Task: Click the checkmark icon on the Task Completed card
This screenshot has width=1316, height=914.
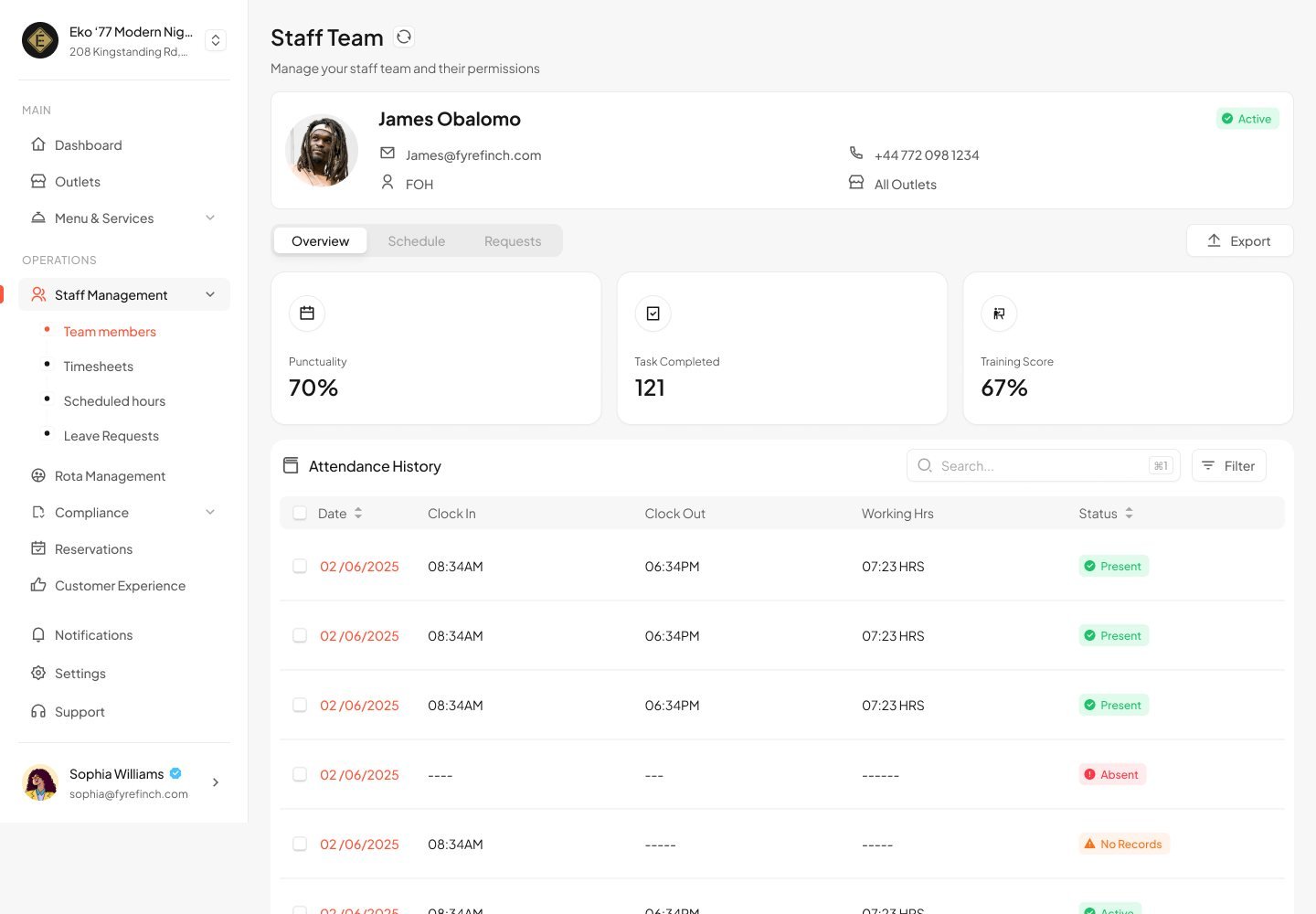Action: click(x=653, y=314)
